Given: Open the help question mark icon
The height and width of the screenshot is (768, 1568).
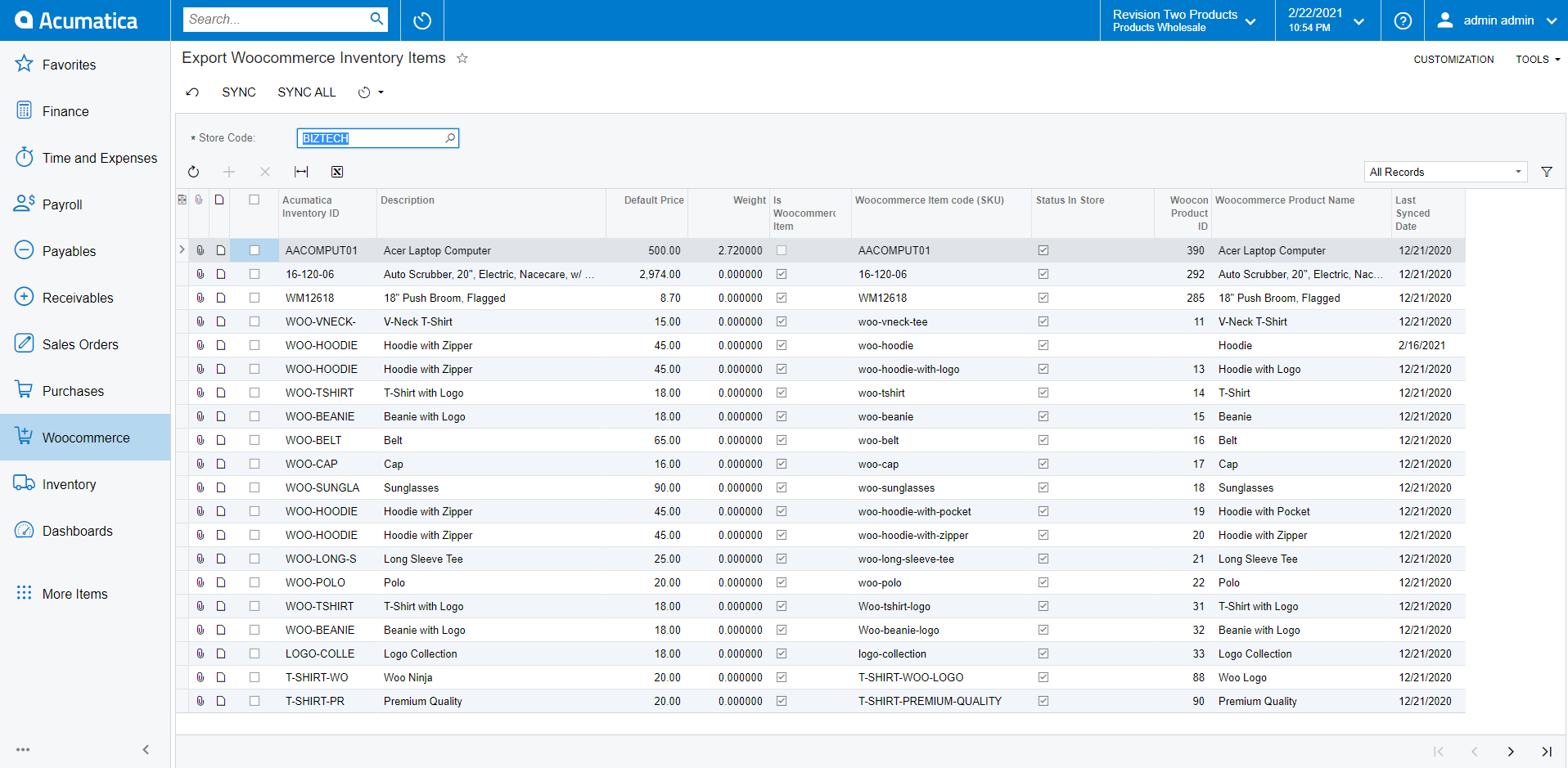Looking at the screenshot, I should (1403, 20).
